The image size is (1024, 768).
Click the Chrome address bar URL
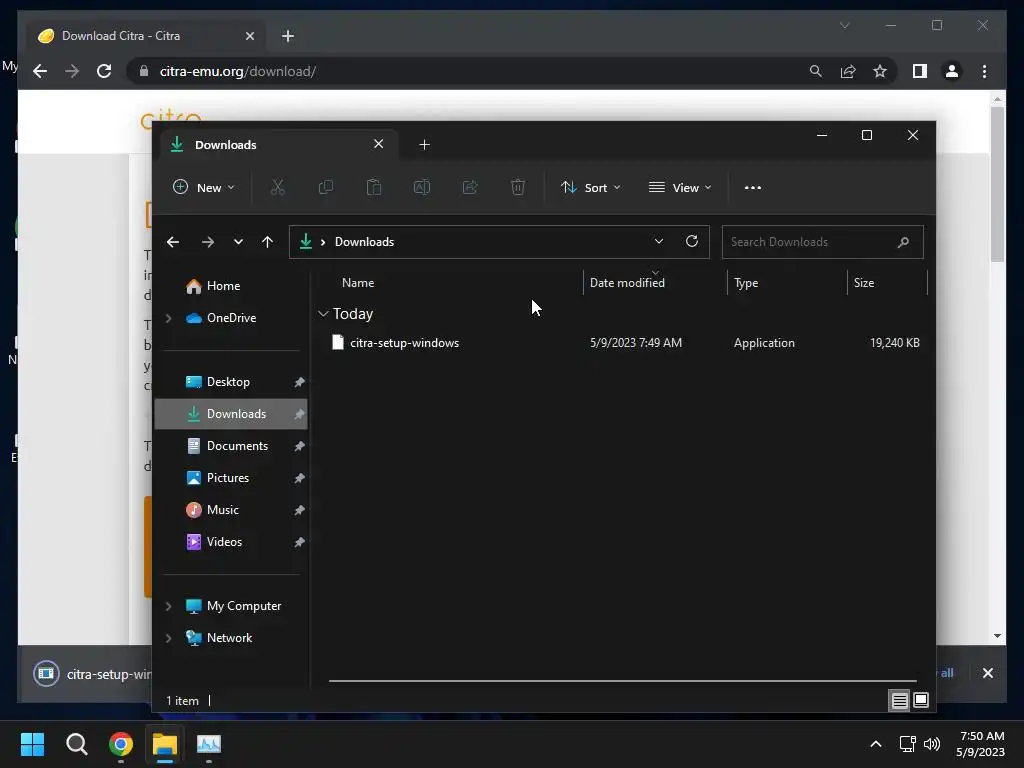point(238,71)
